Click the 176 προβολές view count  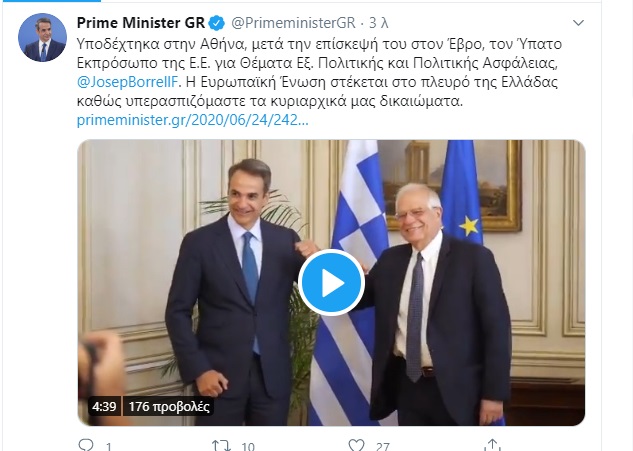pos(169,406)
